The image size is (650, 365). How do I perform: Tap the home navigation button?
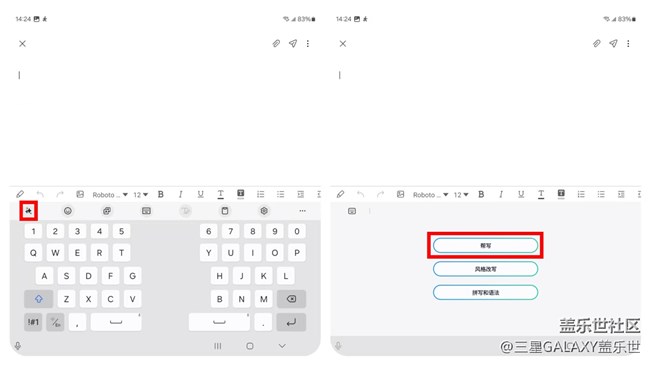[x=250, y=346]
